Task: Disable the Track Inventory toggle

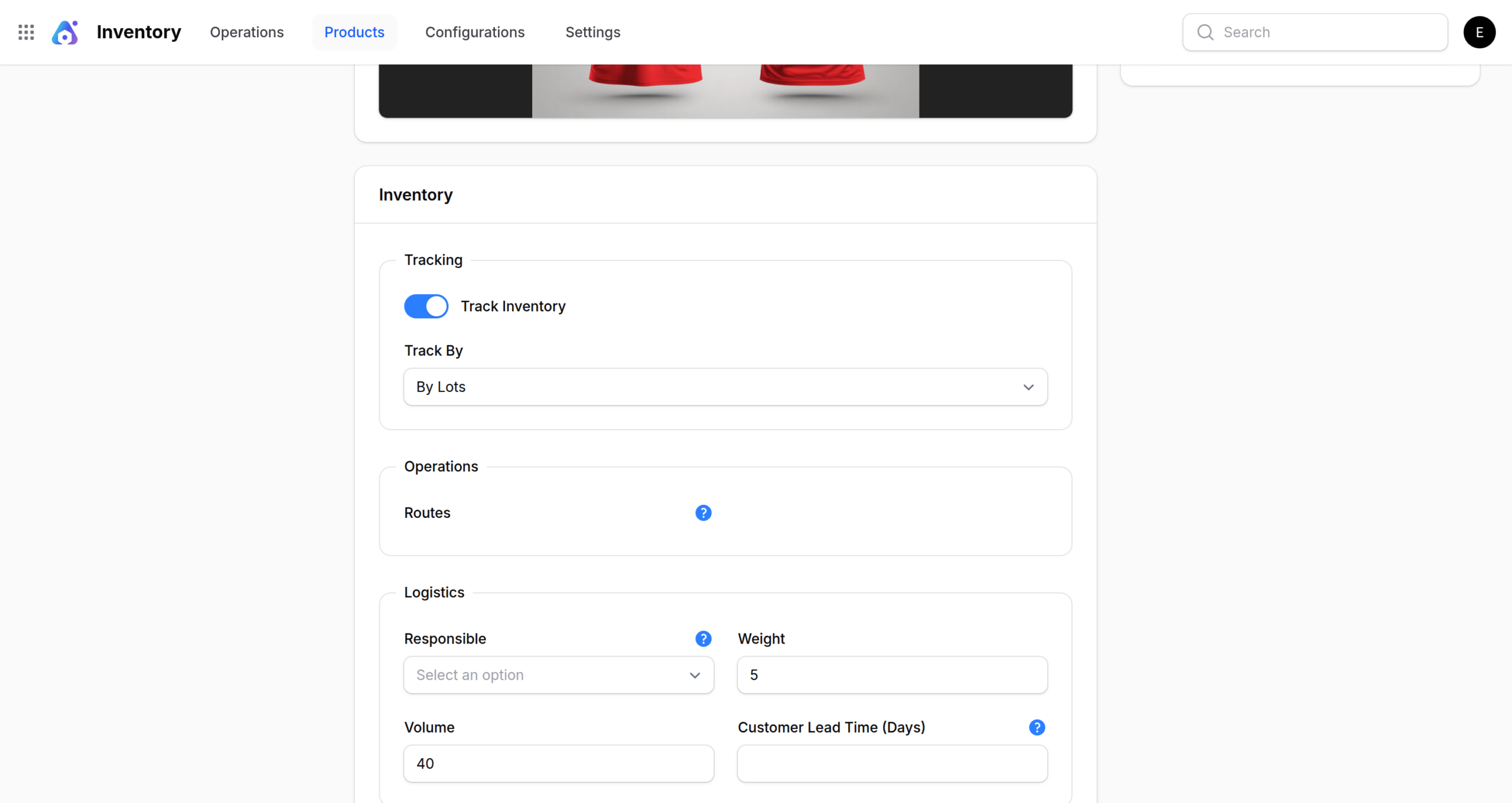Action: coord(426,306)
